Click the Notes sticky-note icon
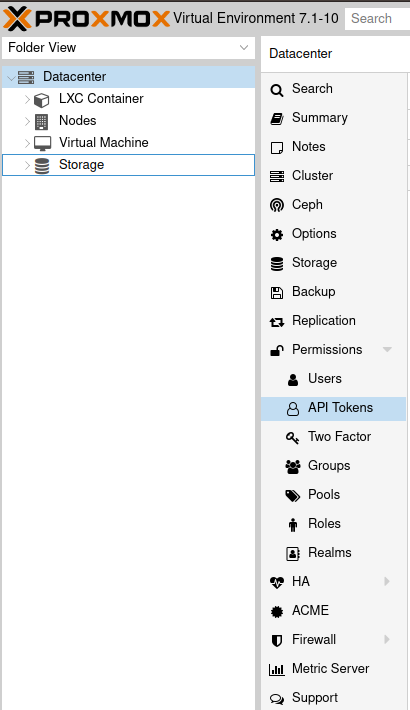Image resolution: width=410 pixels, height=710 pixels. click(277, 148)
